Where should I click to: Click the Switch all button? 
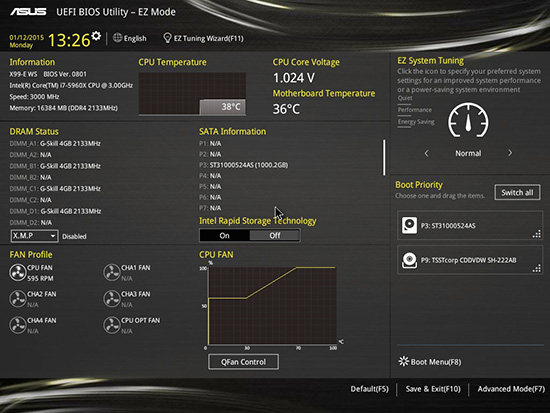pyautogui.click(x=517, y=192)
